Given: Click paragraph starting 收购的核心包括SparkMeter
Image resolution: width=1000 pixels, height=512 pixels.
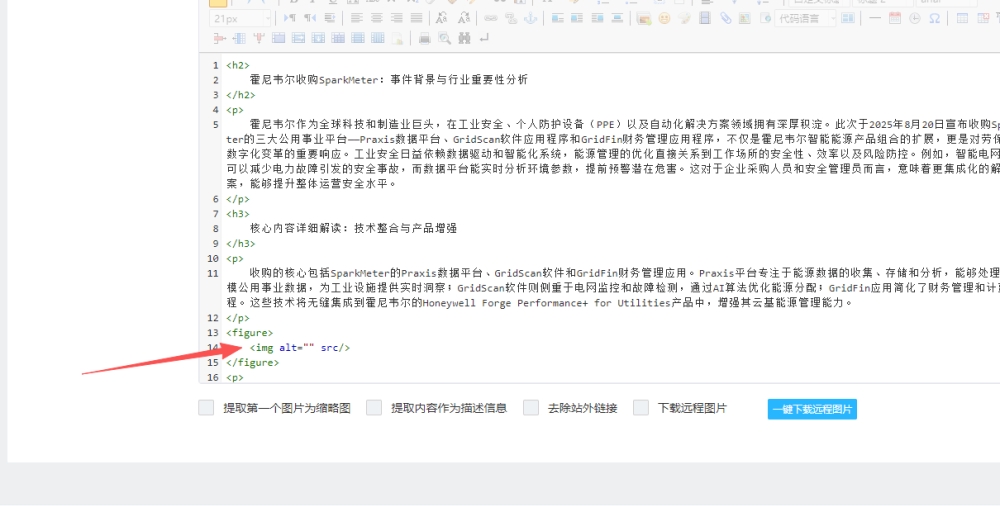Looking at the screenshot, I should coord(613,288).
